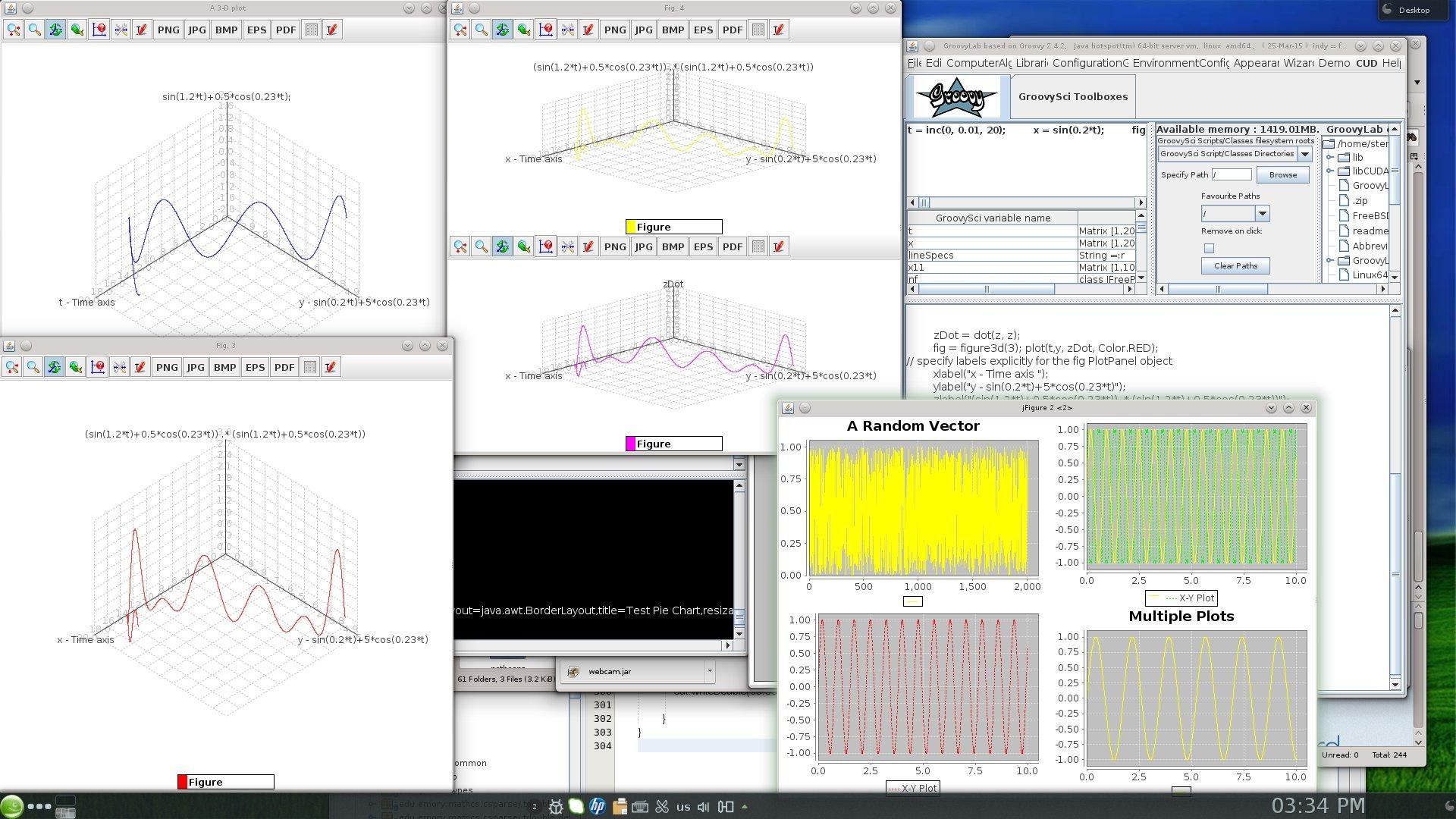Switch to GroovySci Toolboxes tab
This screenshot has width=1456, height=819.
[x=1072, y=96]
